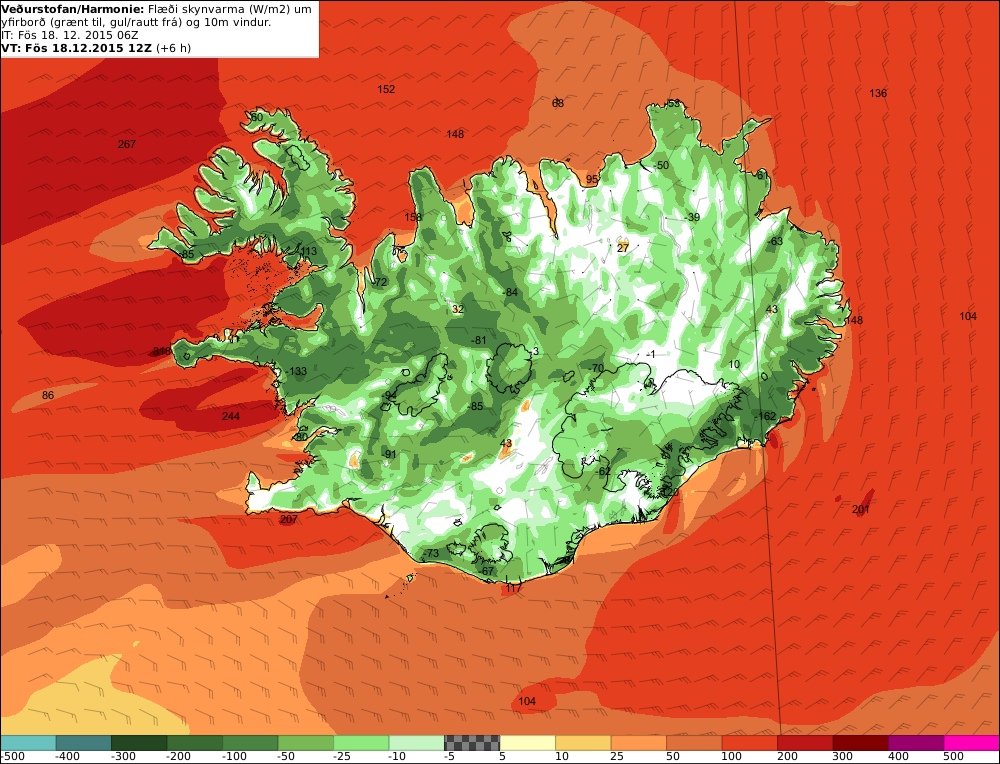The height and width of the screenshot is (764, 1000).
Task: Click the value "32" in northwest-central Iceland
Action: pos(458,310)
